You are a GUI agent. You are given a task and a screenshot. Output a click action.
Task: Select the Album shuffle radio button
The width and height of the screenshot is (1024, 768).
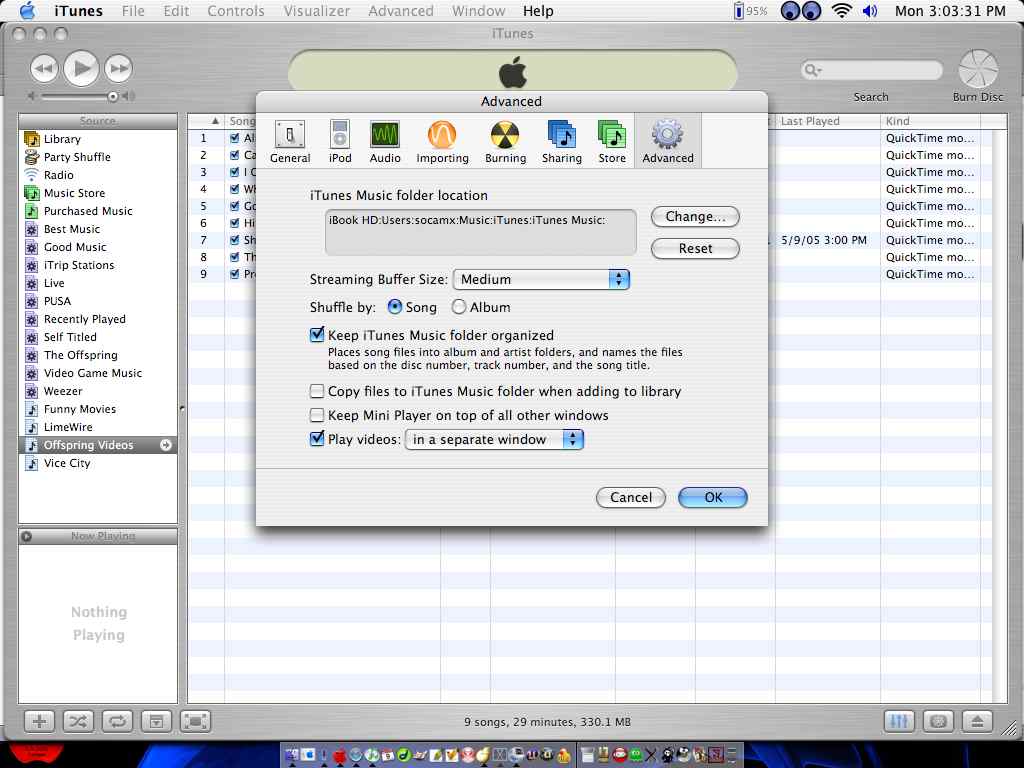coord(459,306)
